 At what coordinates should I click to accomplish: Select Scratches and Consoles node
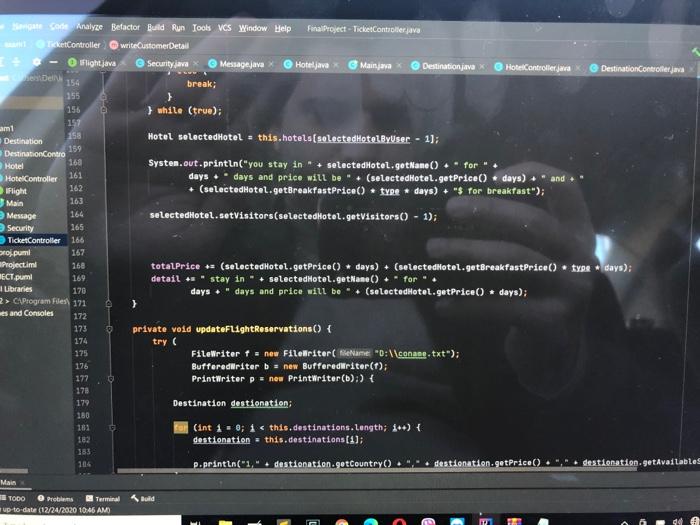coord(27,313)
